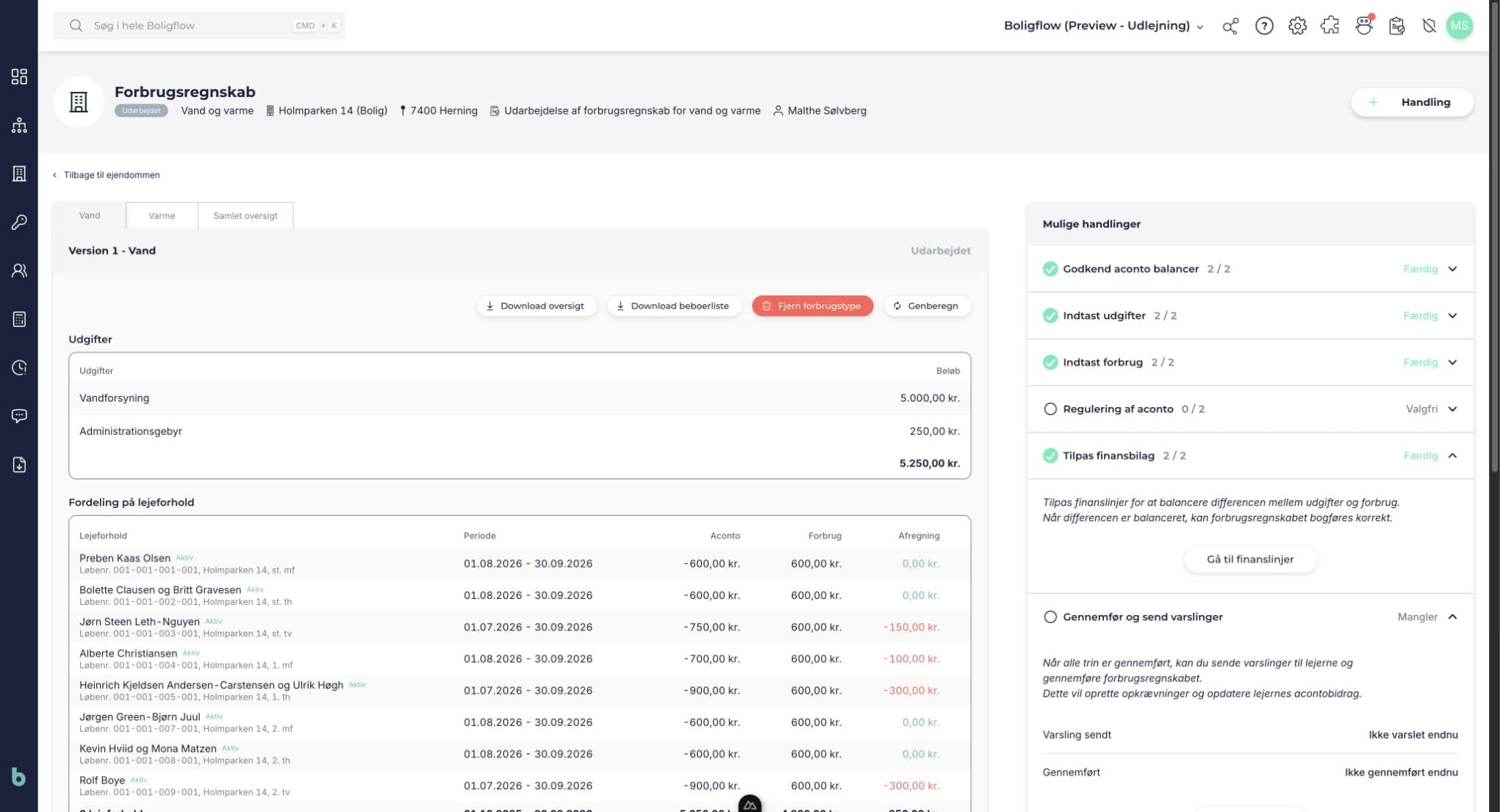Click the puzzle piece integrations icon
The image size is (1500, 812).
1330,26
